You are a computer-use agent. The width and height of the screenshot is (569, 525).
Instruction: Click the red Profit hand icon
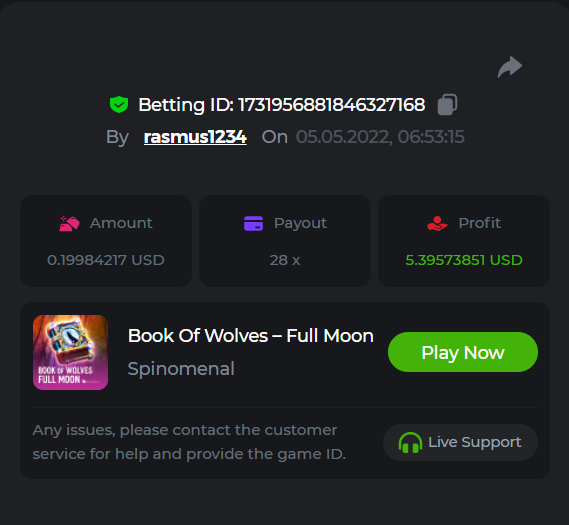[x=437, y=223]
